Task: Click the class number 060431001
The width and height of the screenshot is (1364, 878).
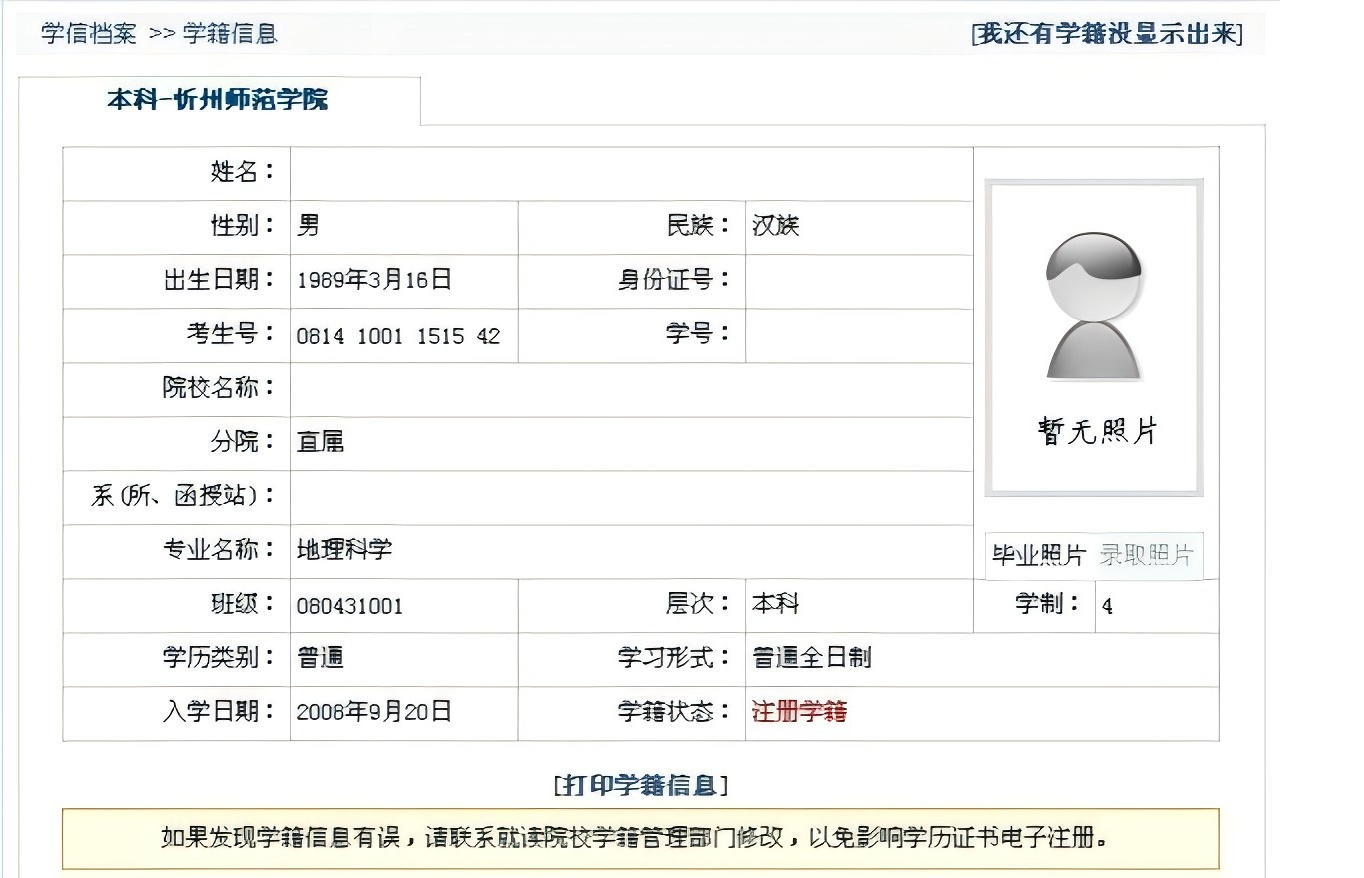Action: [x=350, y=606]
